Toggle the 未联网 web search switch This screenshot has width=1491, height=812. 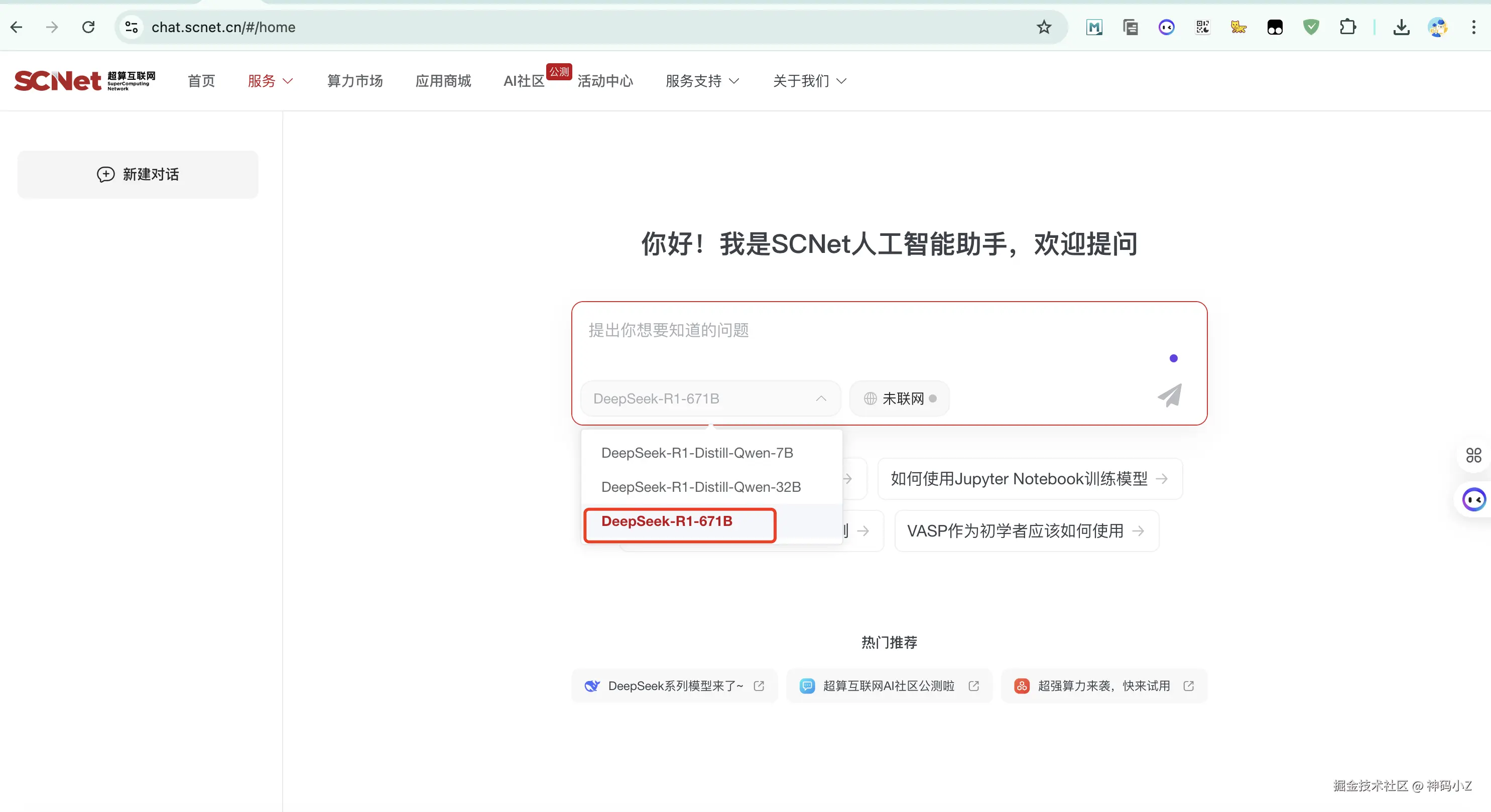pyautogui.click(x=900, y=398)
